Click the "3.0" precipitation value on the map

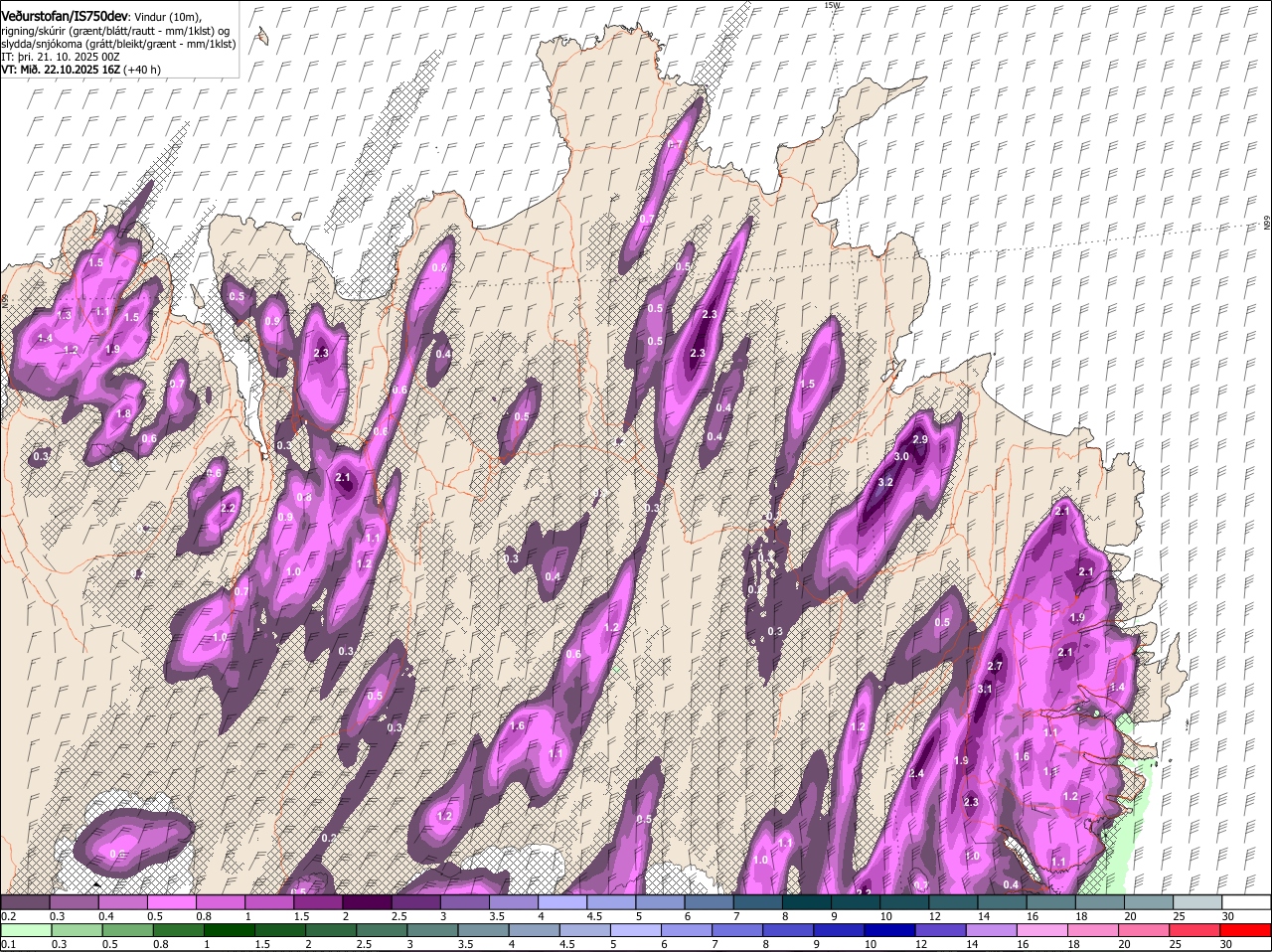pyautogui.click(x=901, y=456)
